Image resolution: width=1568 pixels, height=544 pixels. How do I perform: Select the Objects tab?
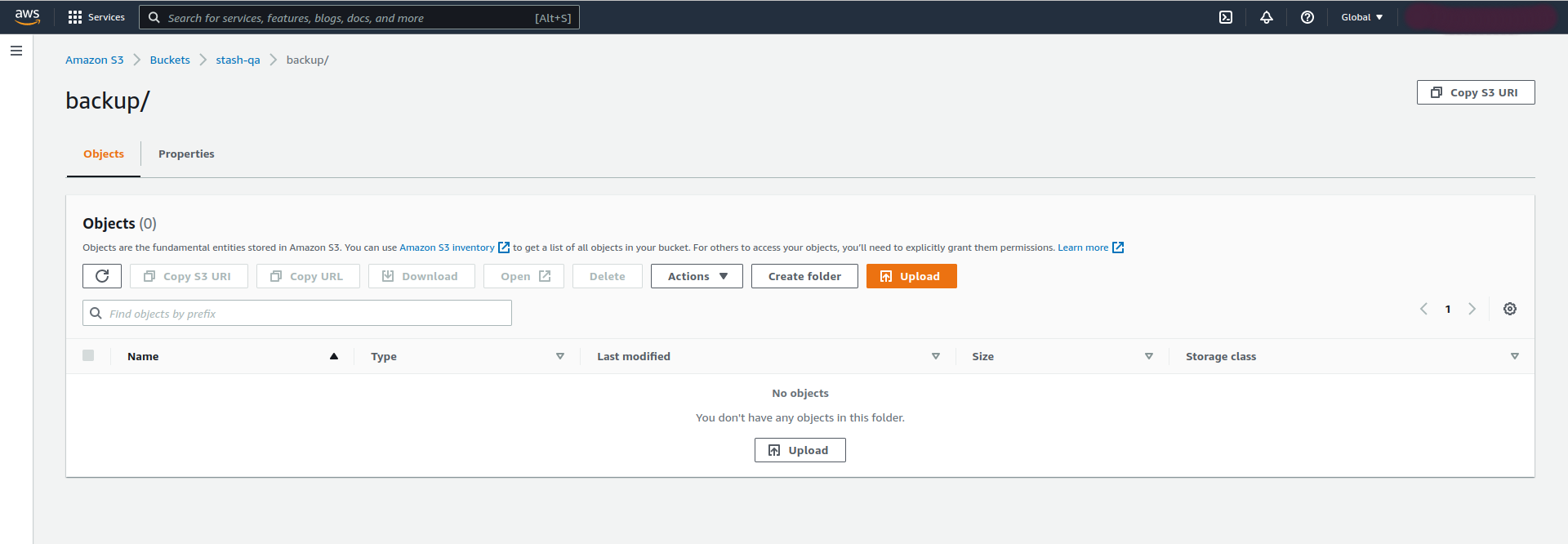coord(104,154)
